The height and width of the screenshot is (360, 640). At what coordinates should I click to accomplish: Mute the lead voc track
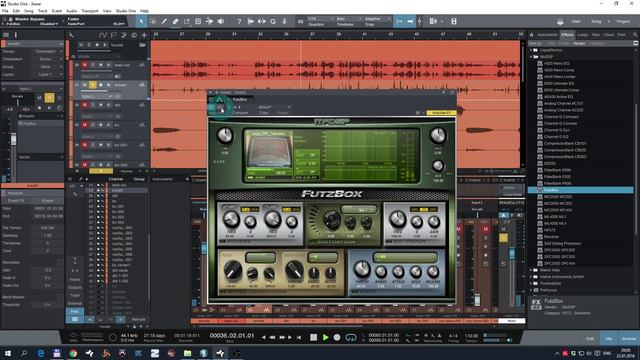[x=84, y=65]
